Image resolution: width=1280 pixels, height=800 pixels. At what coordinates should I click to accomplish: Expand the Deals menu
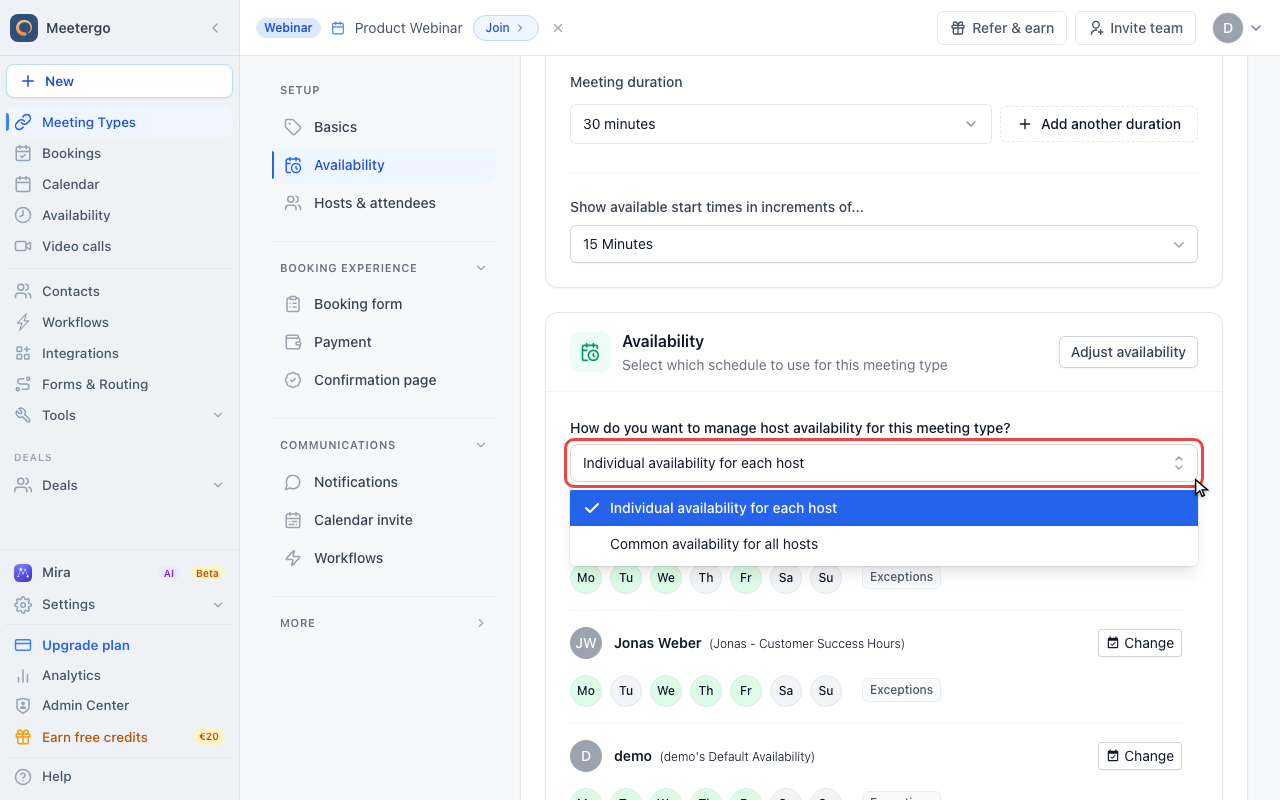(x=120, y=485)
